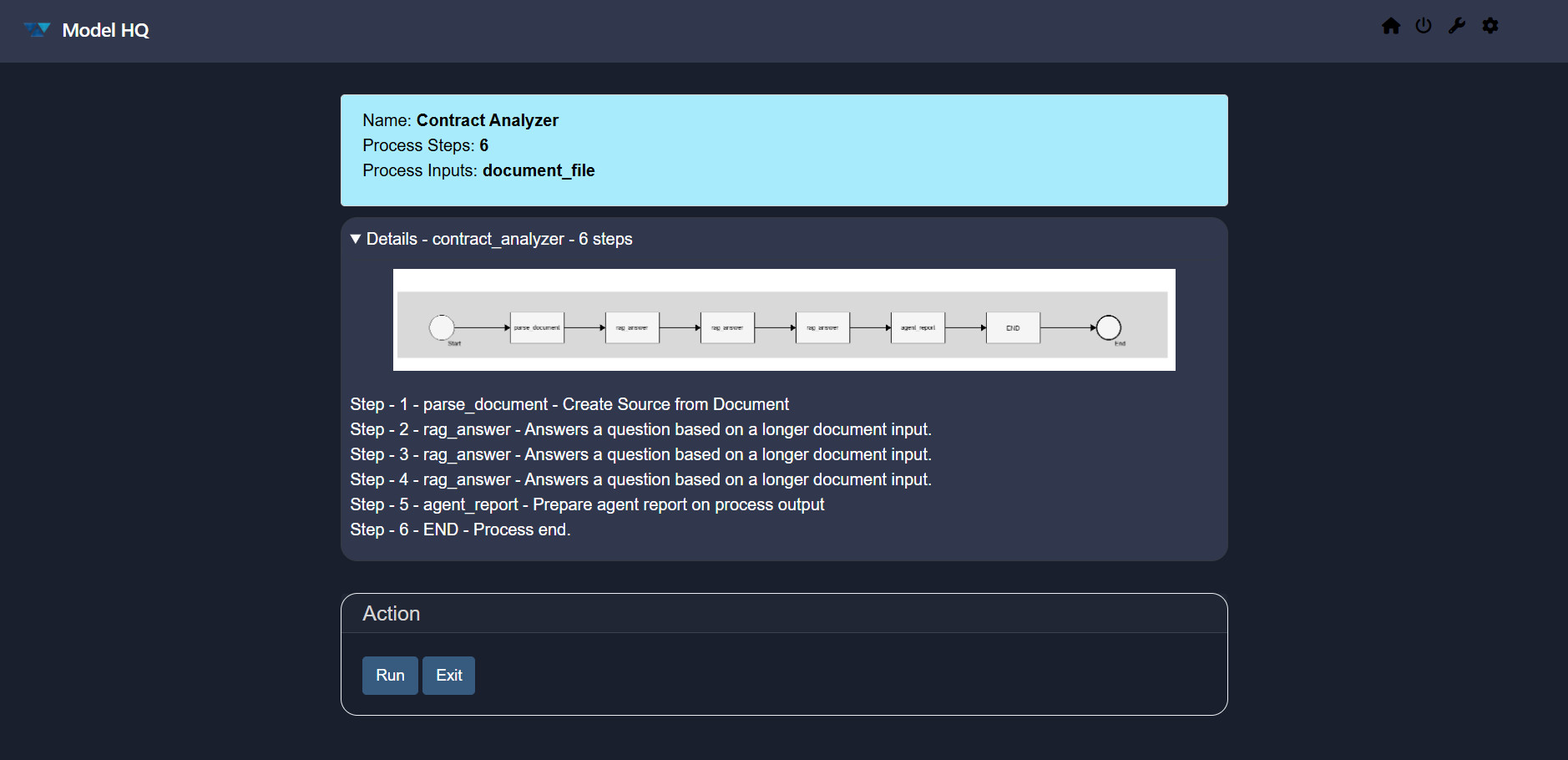Go to the Home page icon
1568x760 pixels.
(1390, 26)
